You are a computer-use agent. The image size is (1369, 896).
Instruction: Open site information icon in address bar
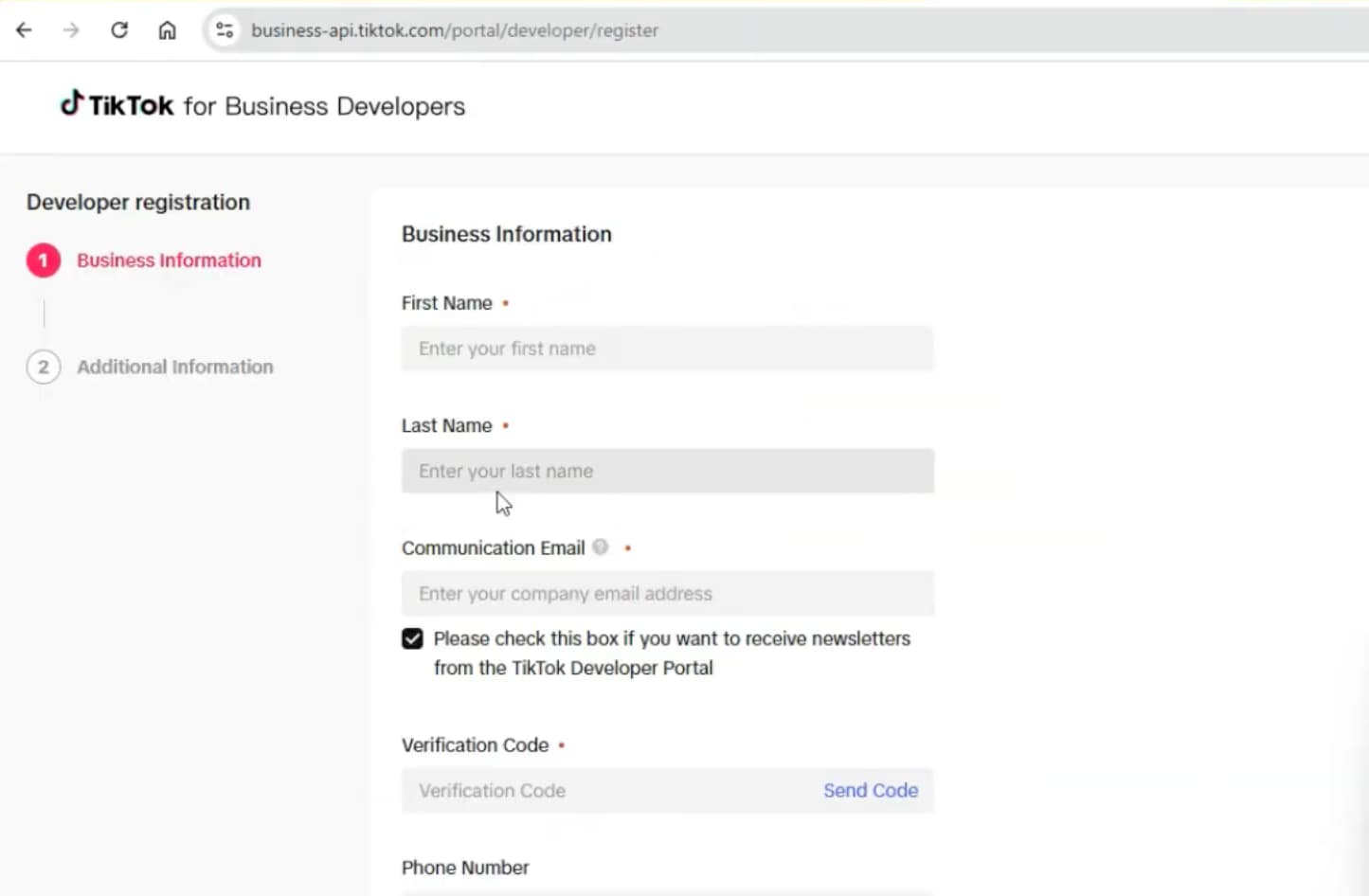point(225,30)
